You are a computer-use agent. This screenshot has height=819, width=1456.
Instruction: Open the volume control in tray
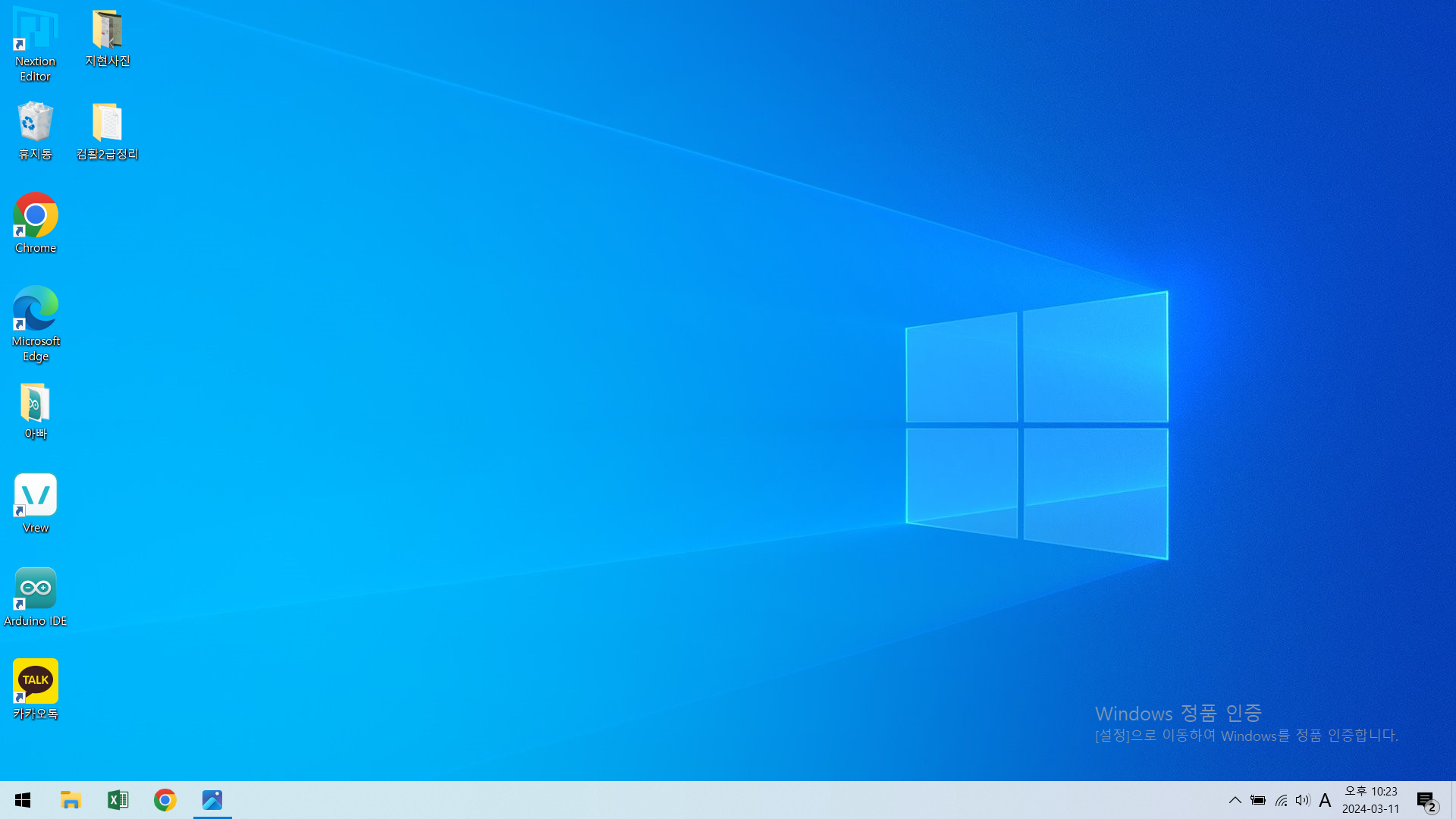(x=1303, y=800)
